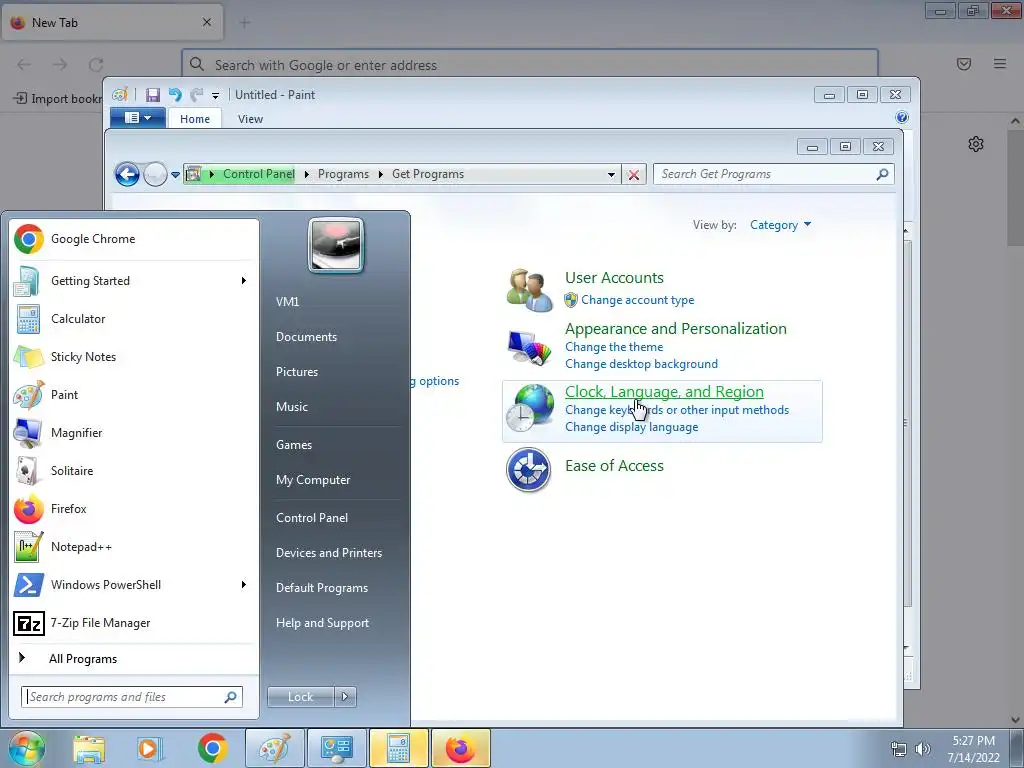
Task: Click the Lock button
Action: tap(300, 697)
